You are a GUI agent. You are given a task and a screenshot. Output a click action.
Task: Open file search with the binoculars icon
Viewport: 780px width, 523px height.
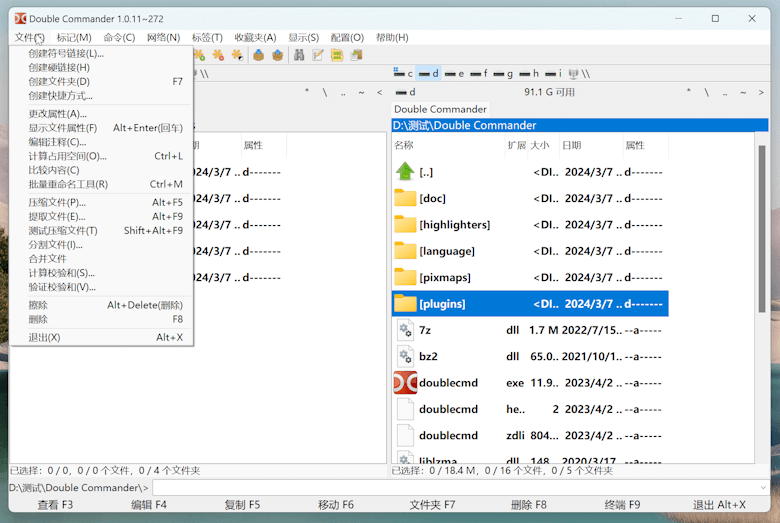(x=299, y=55)
